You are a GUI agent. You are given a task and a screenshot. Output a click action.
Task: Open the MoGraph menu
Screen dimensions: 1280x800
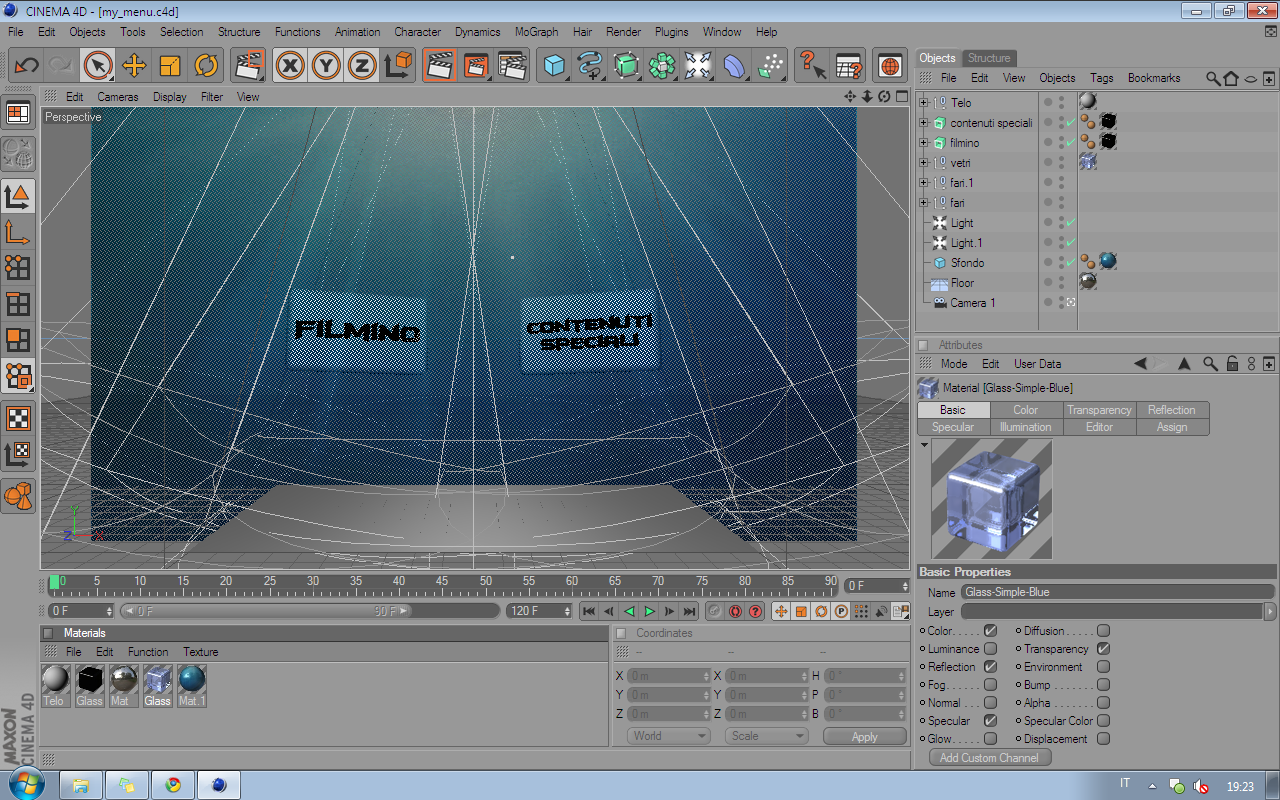click(x=537, y=32)
